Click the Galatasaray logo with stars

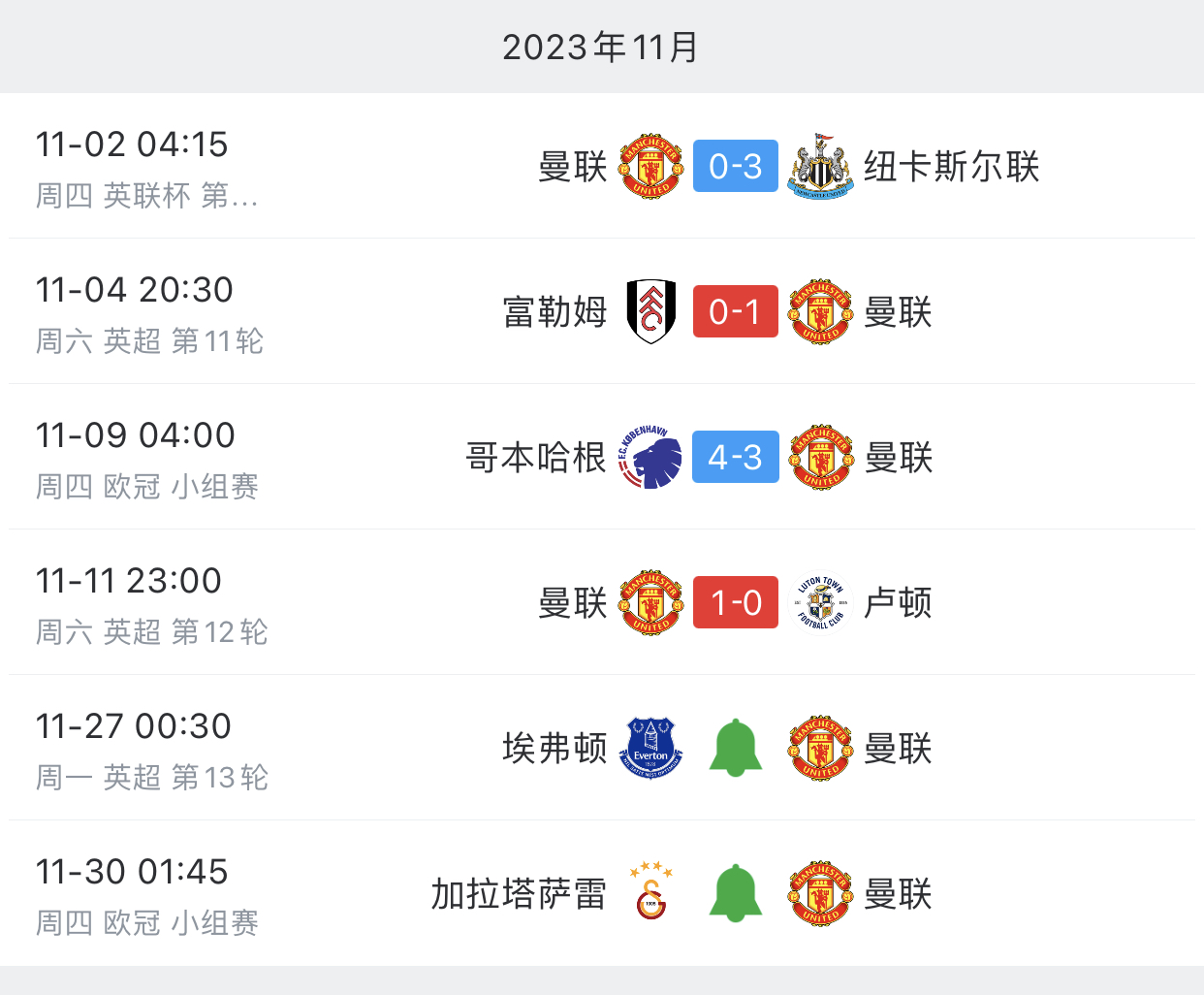650,891
